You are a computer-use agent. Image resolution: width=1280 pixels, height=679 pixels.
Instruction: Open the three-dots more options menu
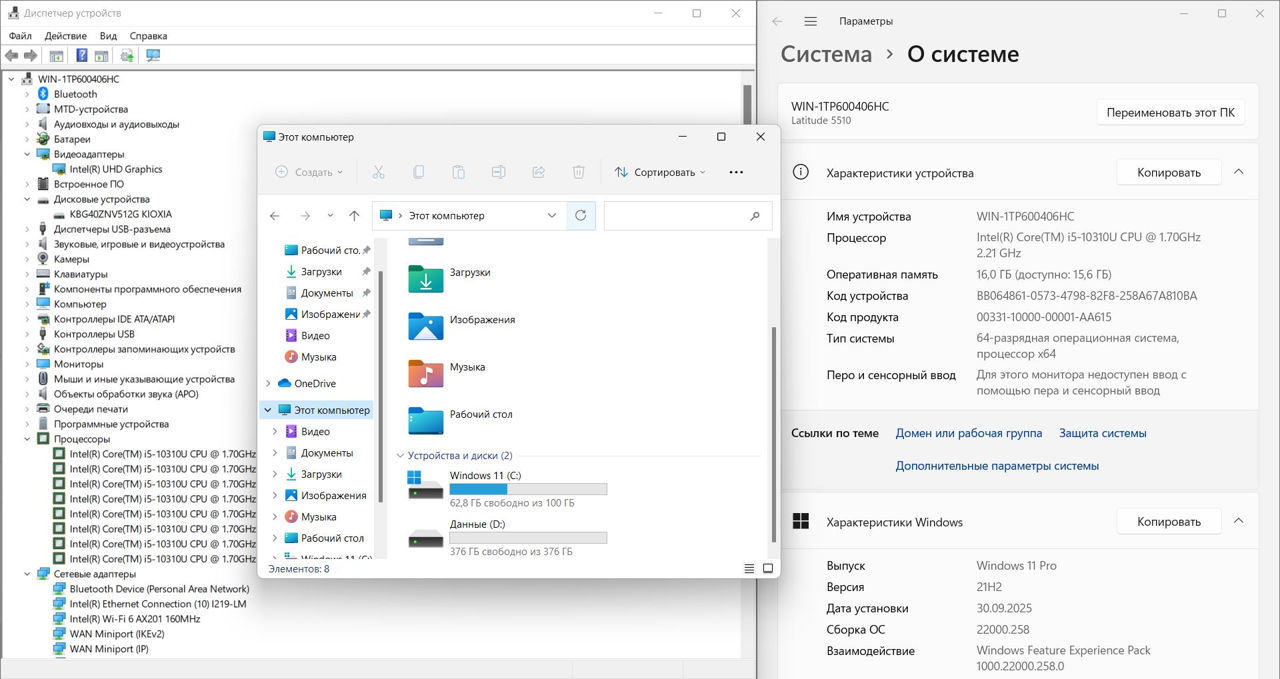(736, 172)
